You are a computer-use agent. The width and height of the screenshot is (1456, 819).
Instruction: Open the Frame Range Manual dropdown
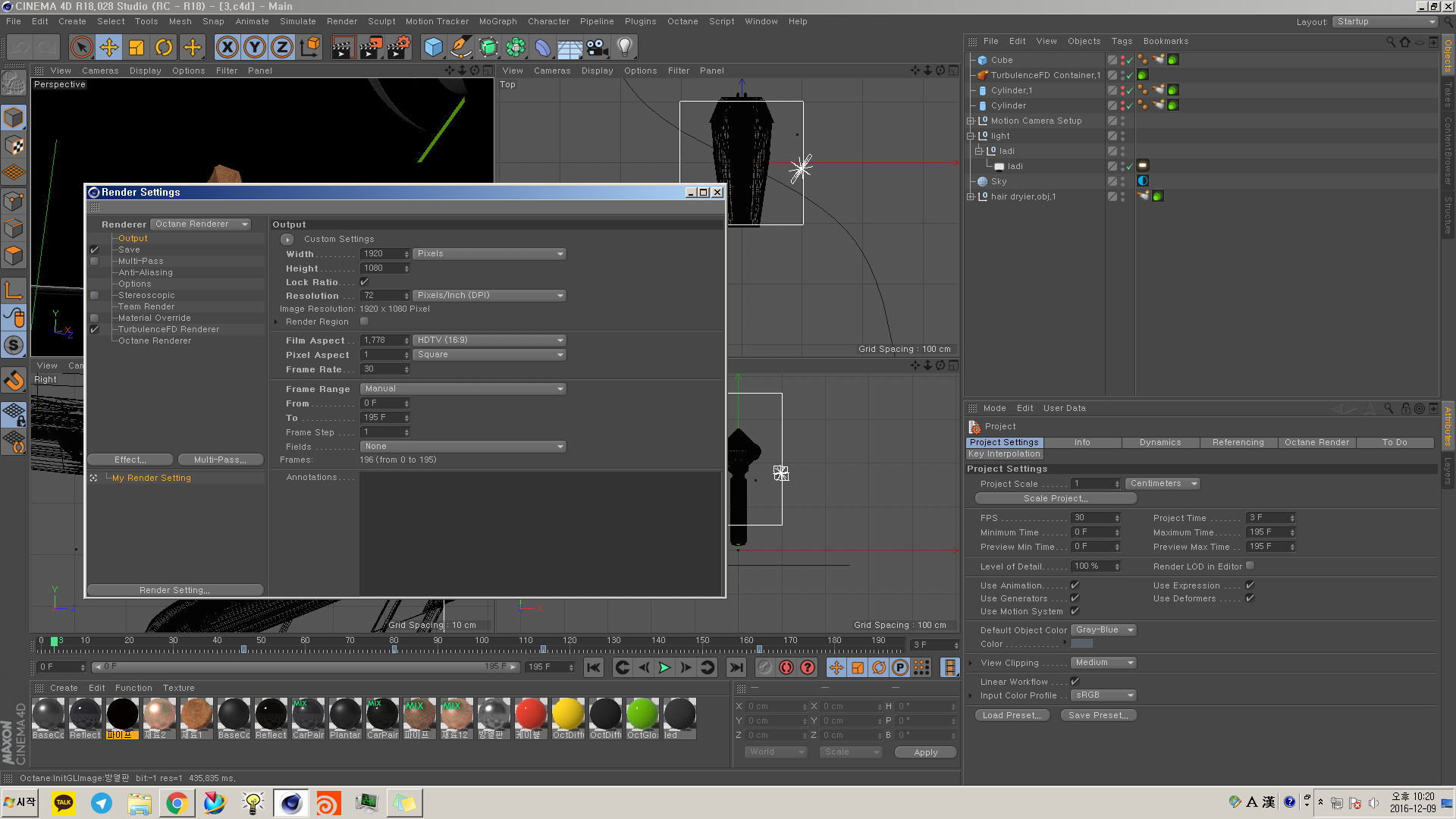463,389
